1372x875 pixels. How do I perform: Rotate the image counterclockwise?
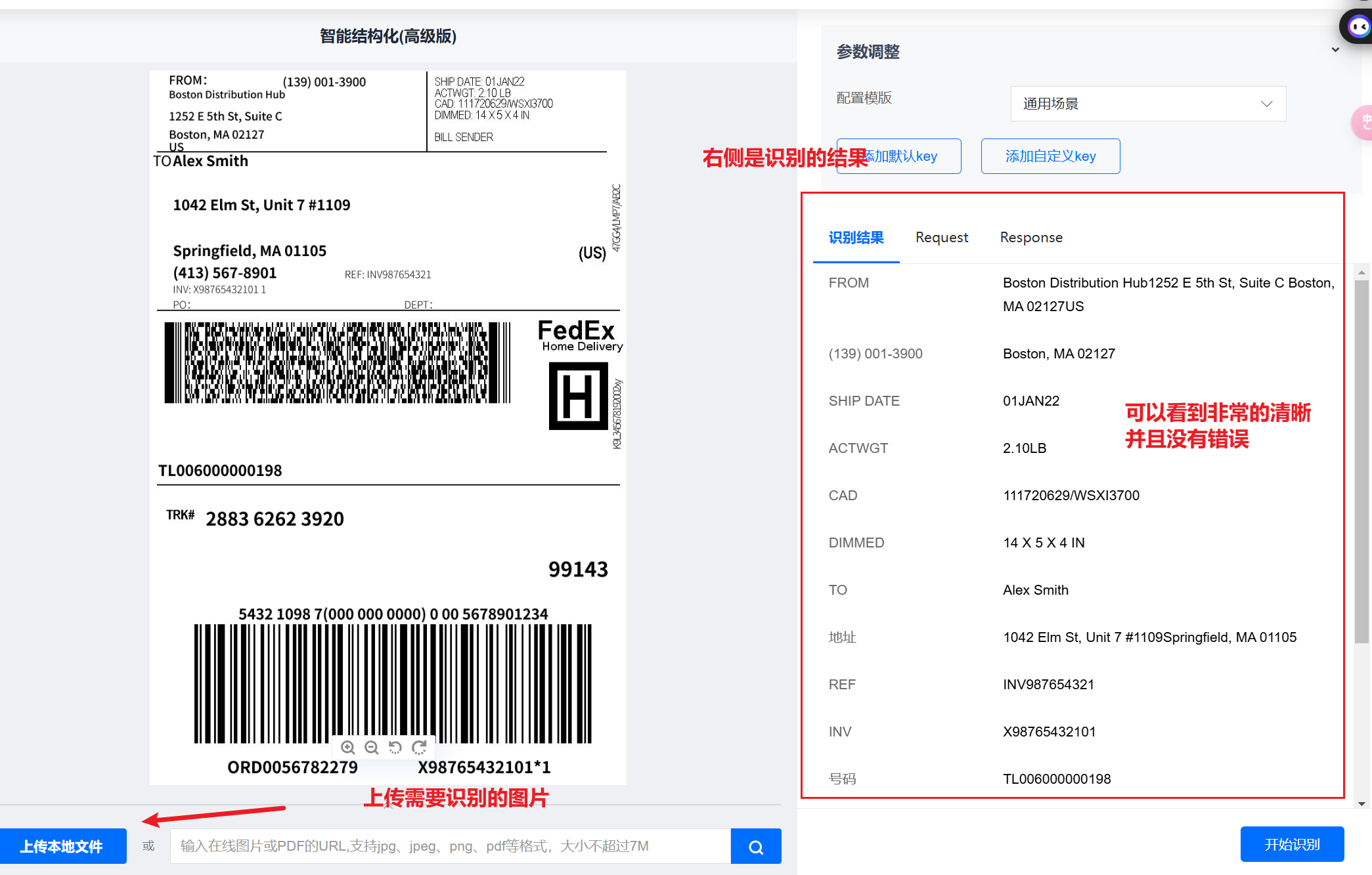[395, 748]
